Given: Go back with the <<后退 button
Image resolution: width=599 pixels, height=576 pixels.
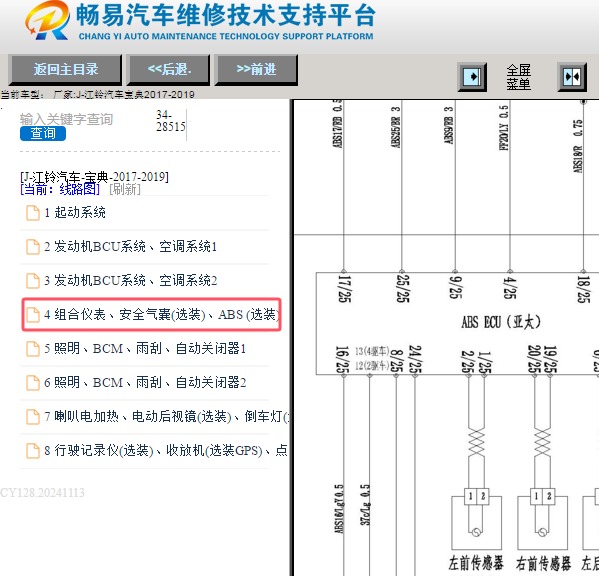Looking at the screenshot, I should pos(168,70).
